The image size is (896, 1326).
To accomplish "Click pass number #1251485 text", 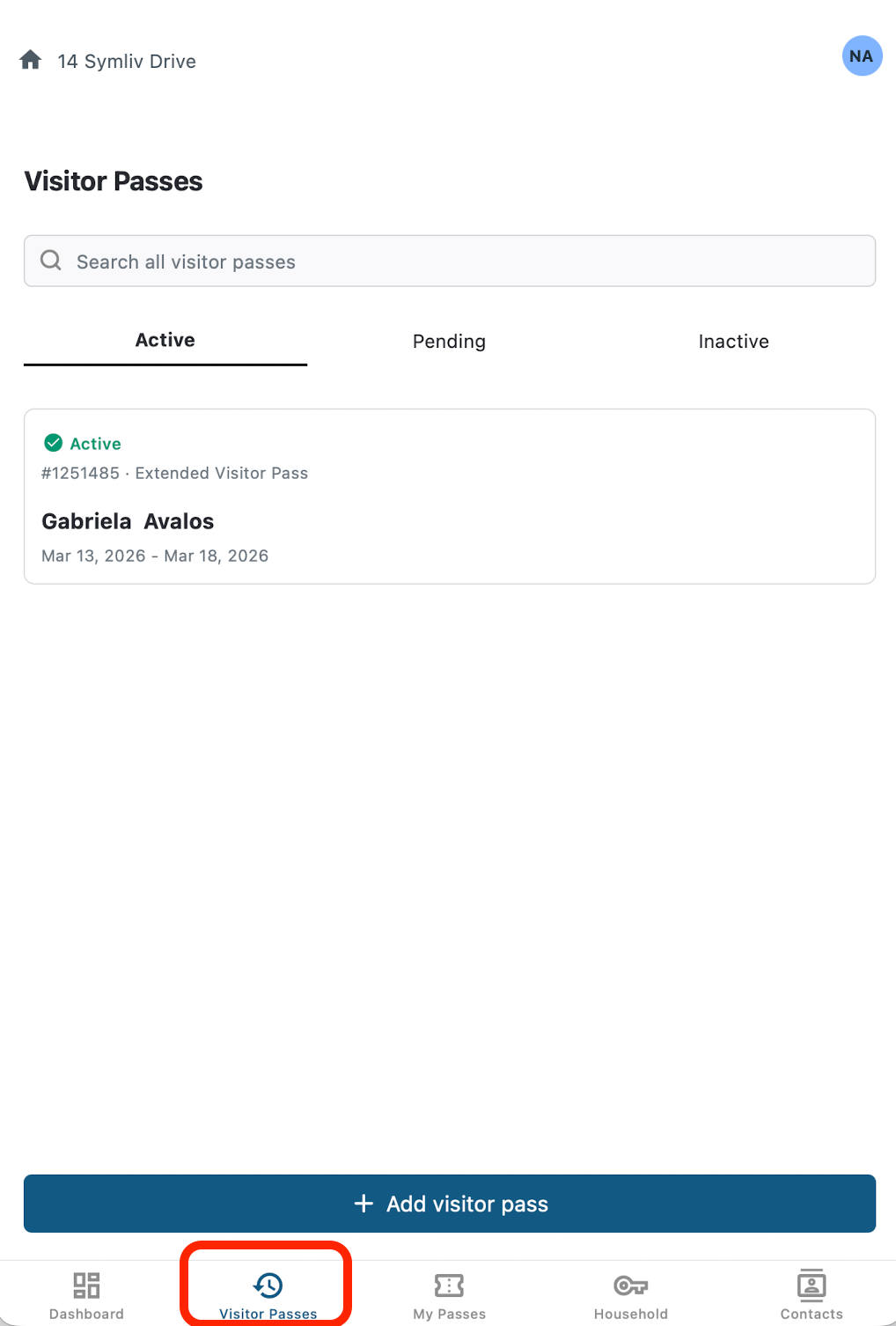I will click(x=80, y=474).
